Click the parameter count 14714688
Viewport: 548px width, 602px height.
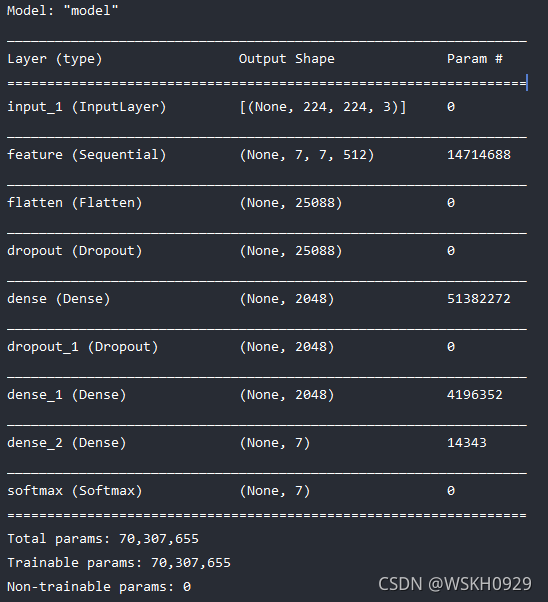coord(479,155)
